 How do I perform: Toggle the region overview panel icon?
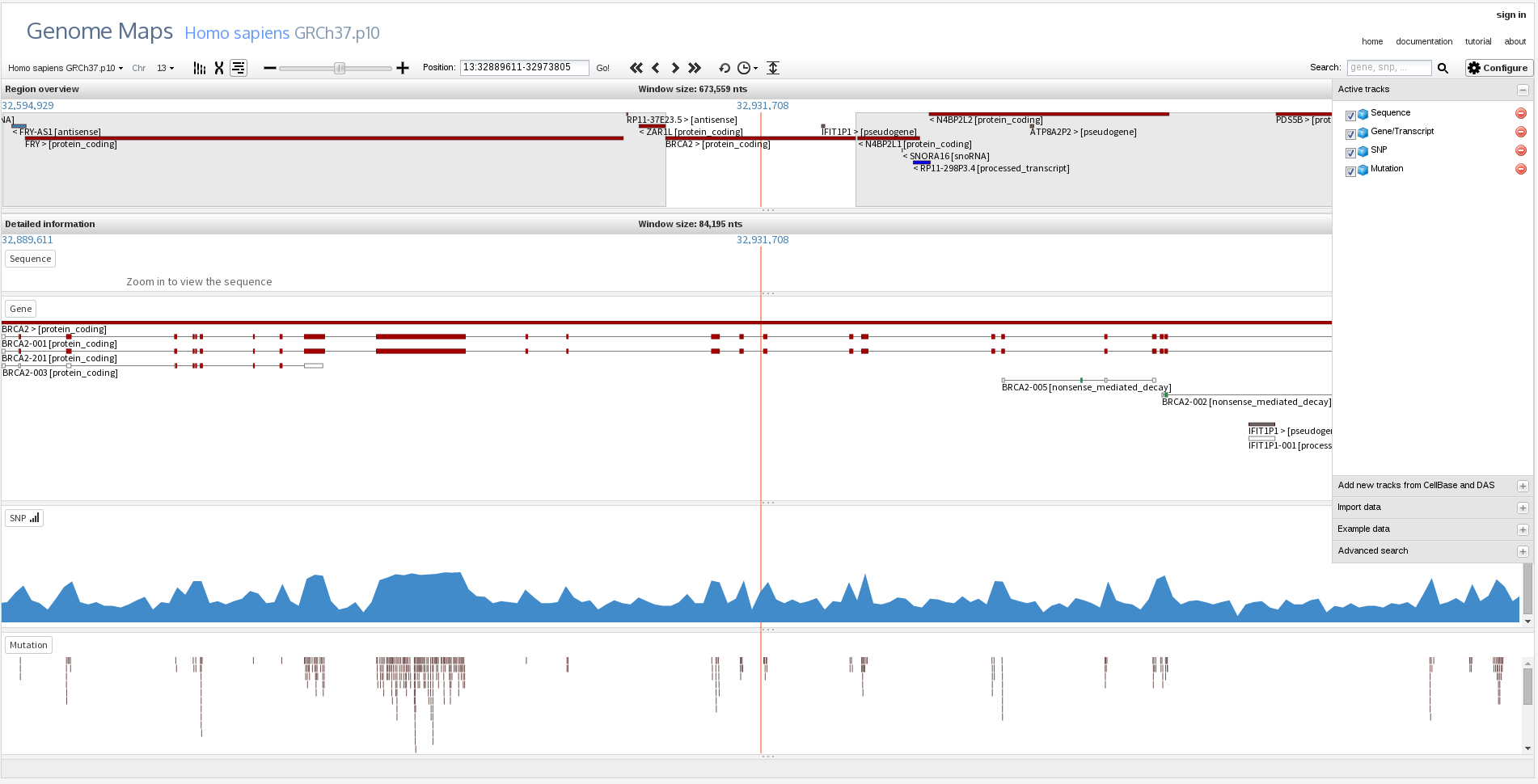click(239, 68)
